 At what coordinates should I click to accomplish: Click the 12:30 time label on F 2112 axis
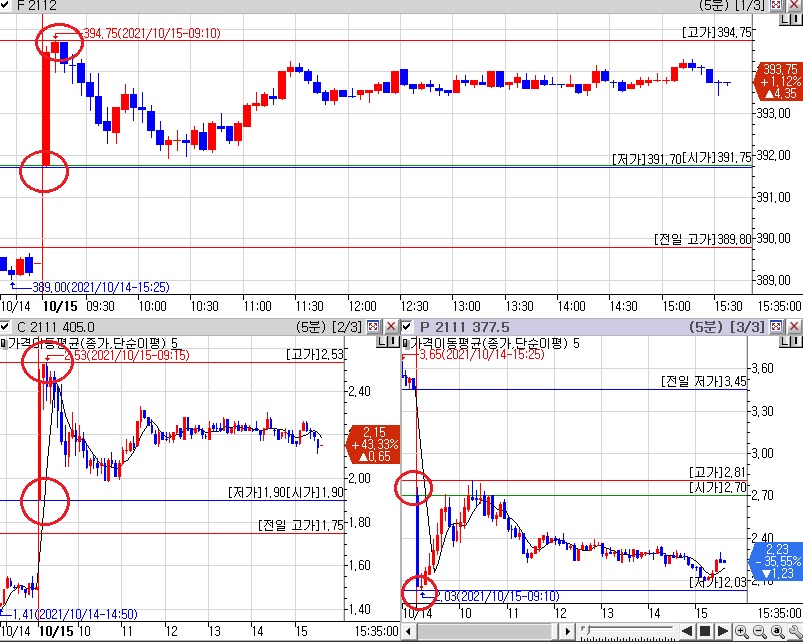click(x=414, y=307)
